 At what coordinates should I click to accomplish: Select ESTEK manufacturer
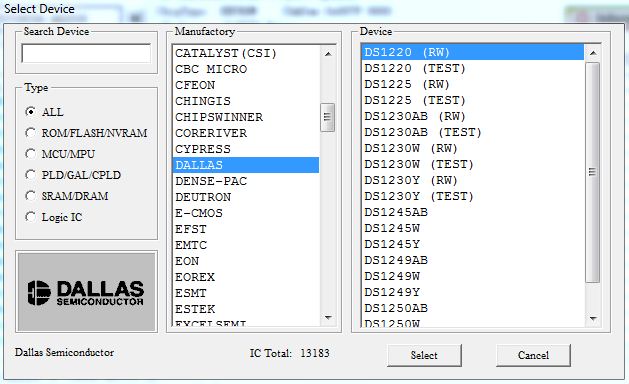coord(246,309)
